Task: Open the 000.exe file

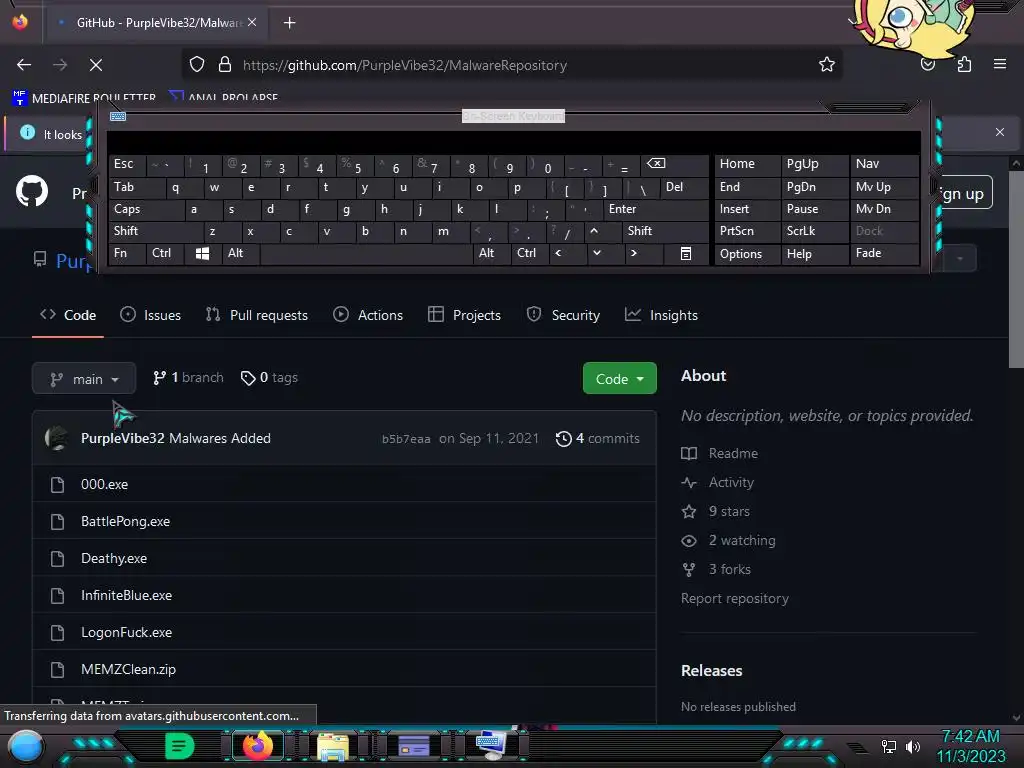Action: click(x=104, y=485)
